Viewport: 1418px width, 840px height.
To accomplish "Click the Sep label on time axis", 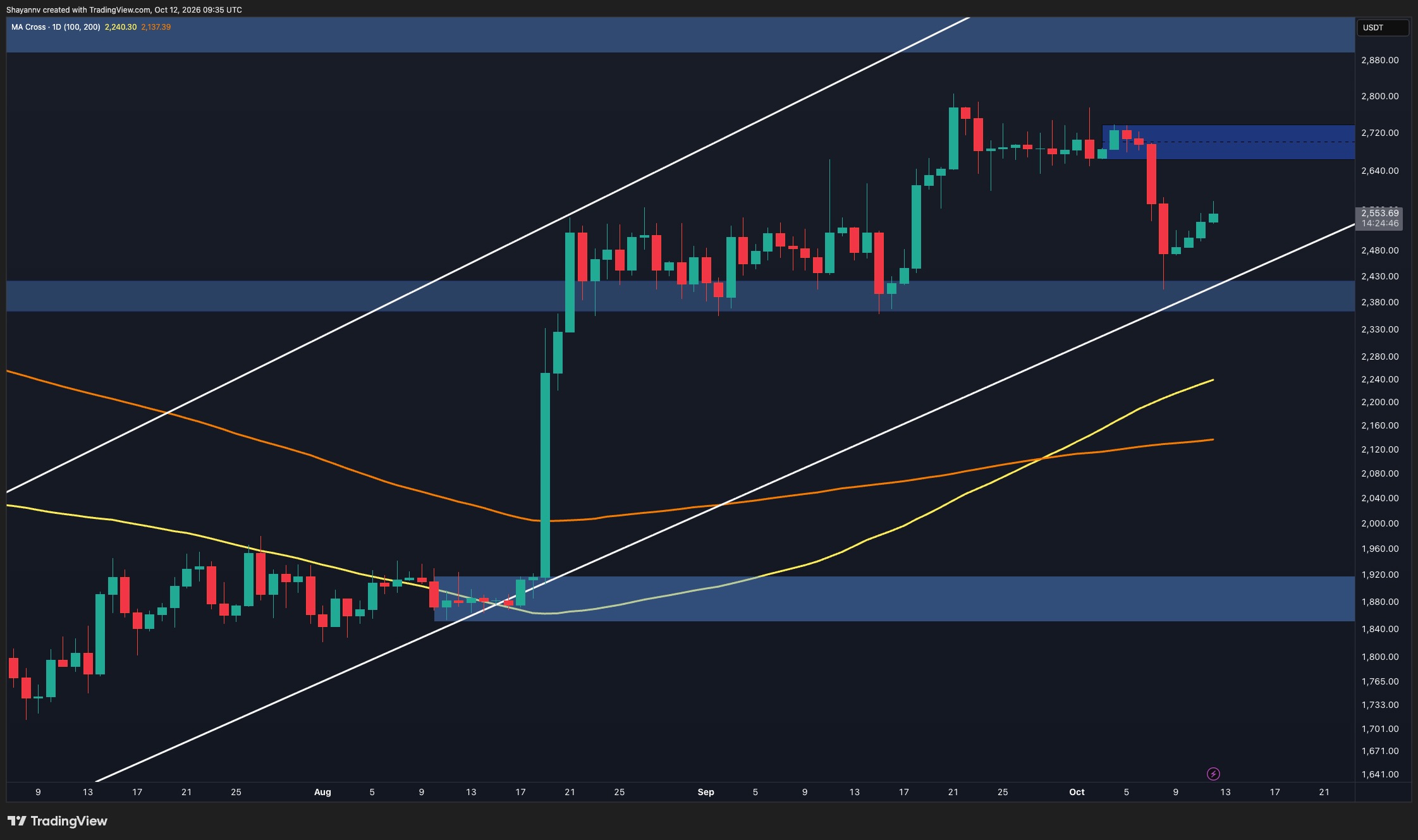I will click(x=706, y=792).
